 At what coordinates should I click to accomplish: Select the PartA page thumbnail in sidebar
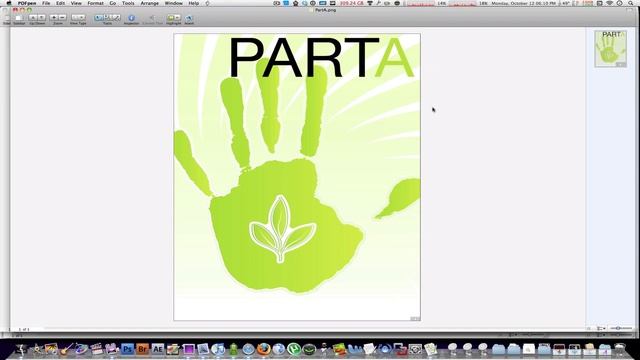pos(611,49)
